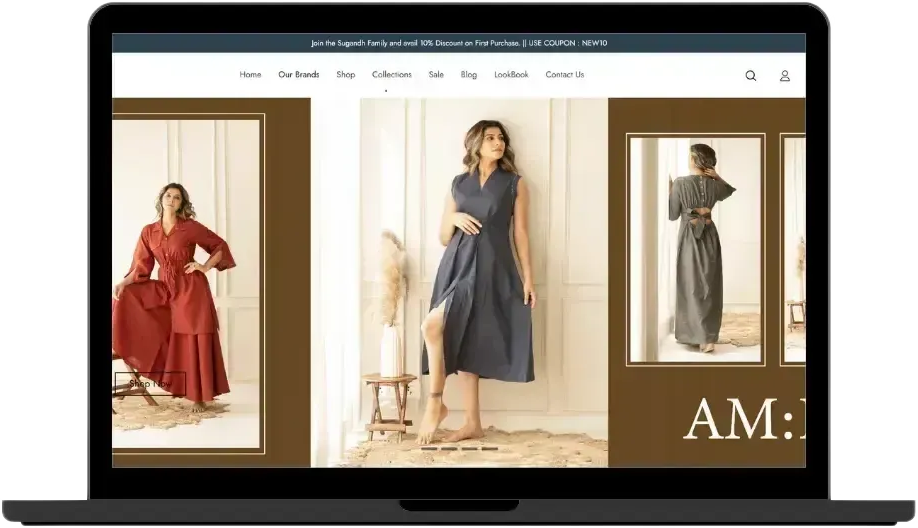Jump to the second carousel slide indicator

tap(449, 449)
